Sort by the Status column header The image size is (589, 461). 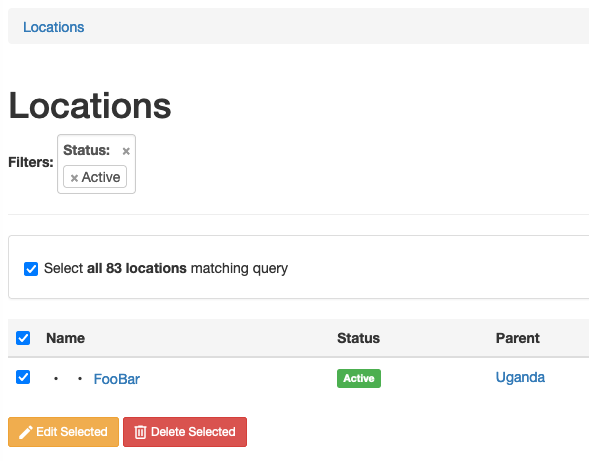[x=358, y=338]
